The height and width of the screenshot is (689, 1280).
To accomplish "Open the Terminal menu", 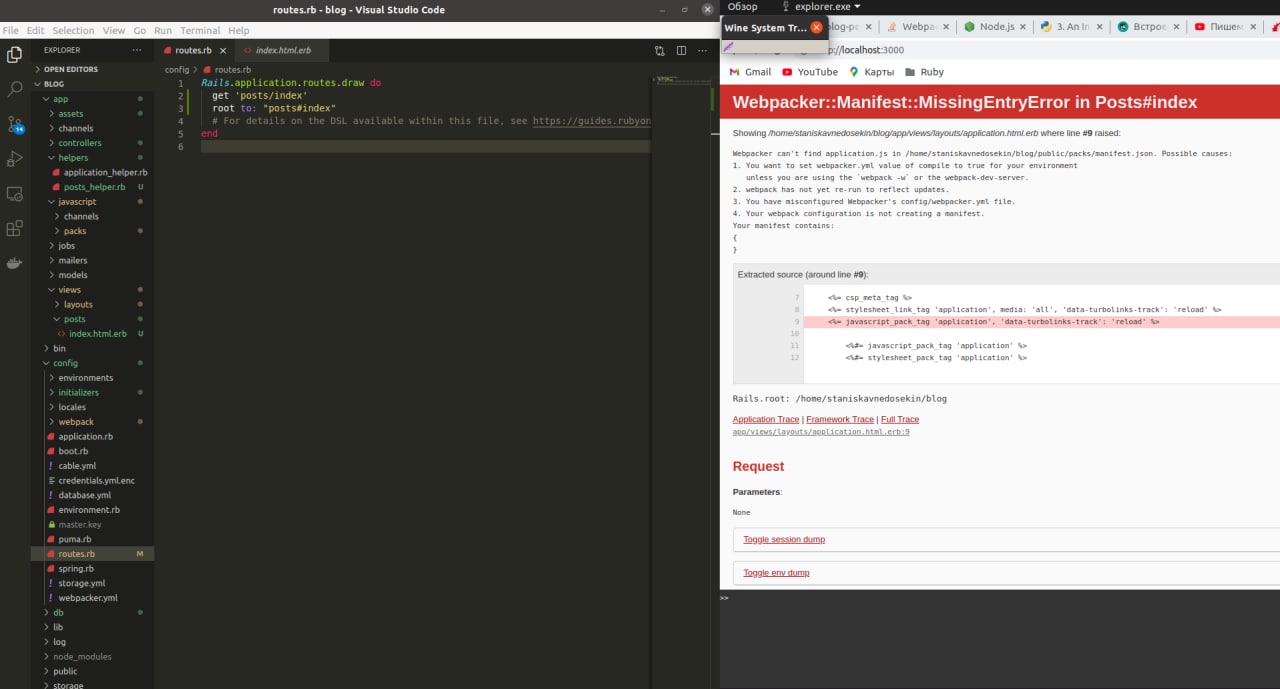I will click(201, 31).
